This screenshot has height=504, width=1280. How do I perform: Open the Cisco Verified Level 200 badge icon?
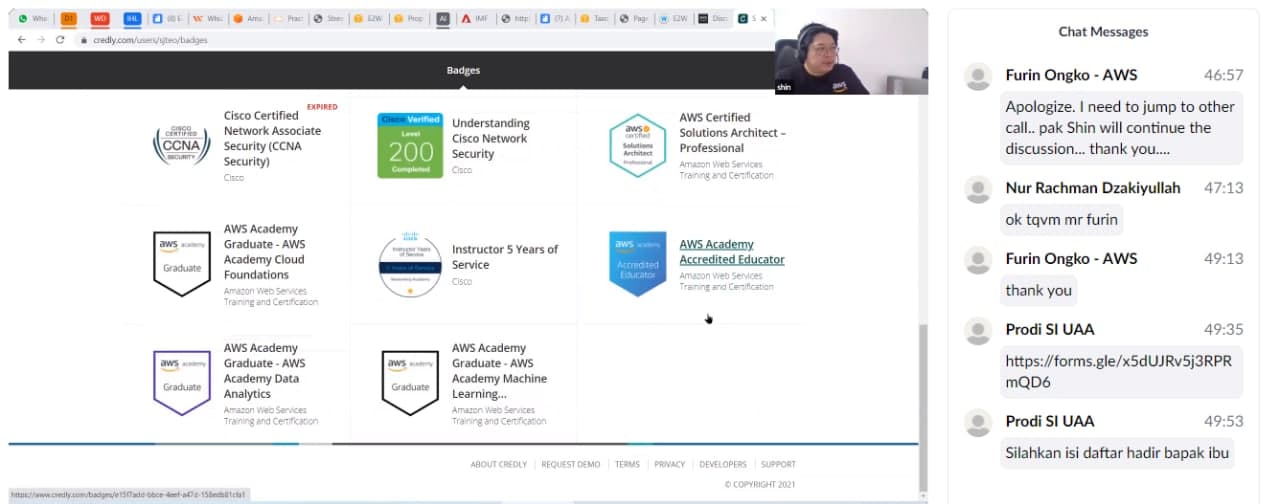click(410, 146)
